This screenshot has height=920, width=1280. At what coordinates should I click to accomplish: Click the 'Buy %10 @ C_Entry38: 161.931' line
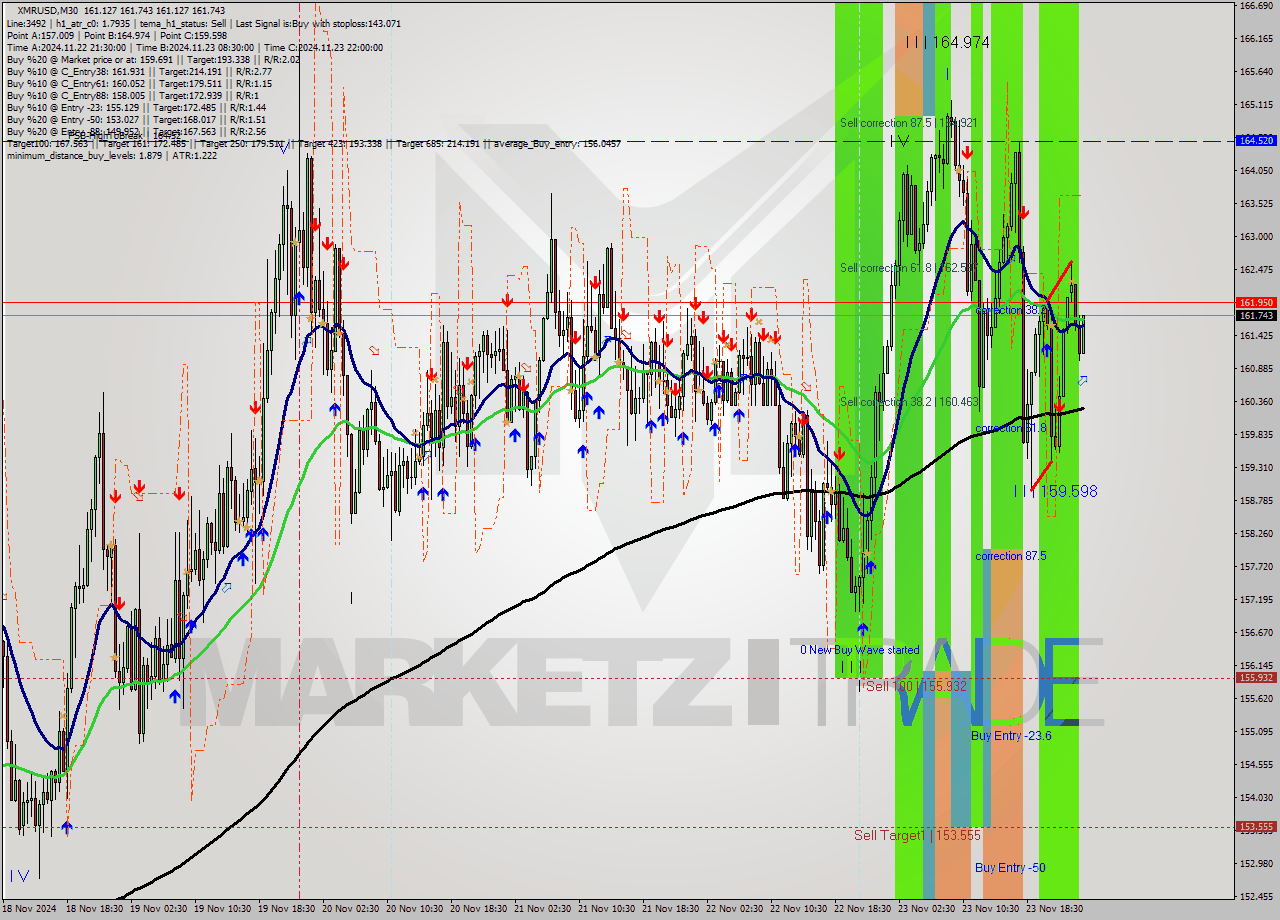[x=139, y=71]
